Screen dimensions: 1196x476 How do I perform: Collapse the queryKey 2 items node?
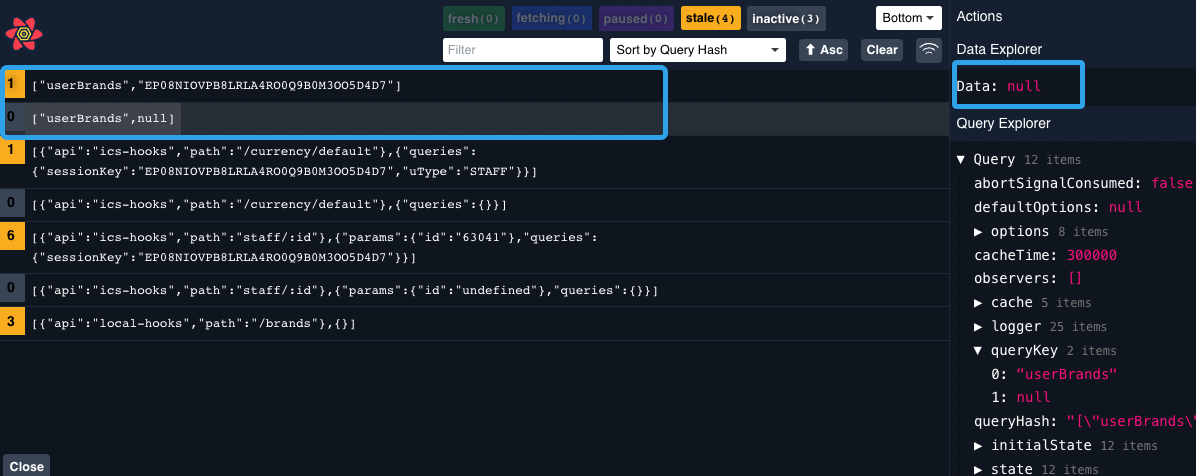(979, 350)
